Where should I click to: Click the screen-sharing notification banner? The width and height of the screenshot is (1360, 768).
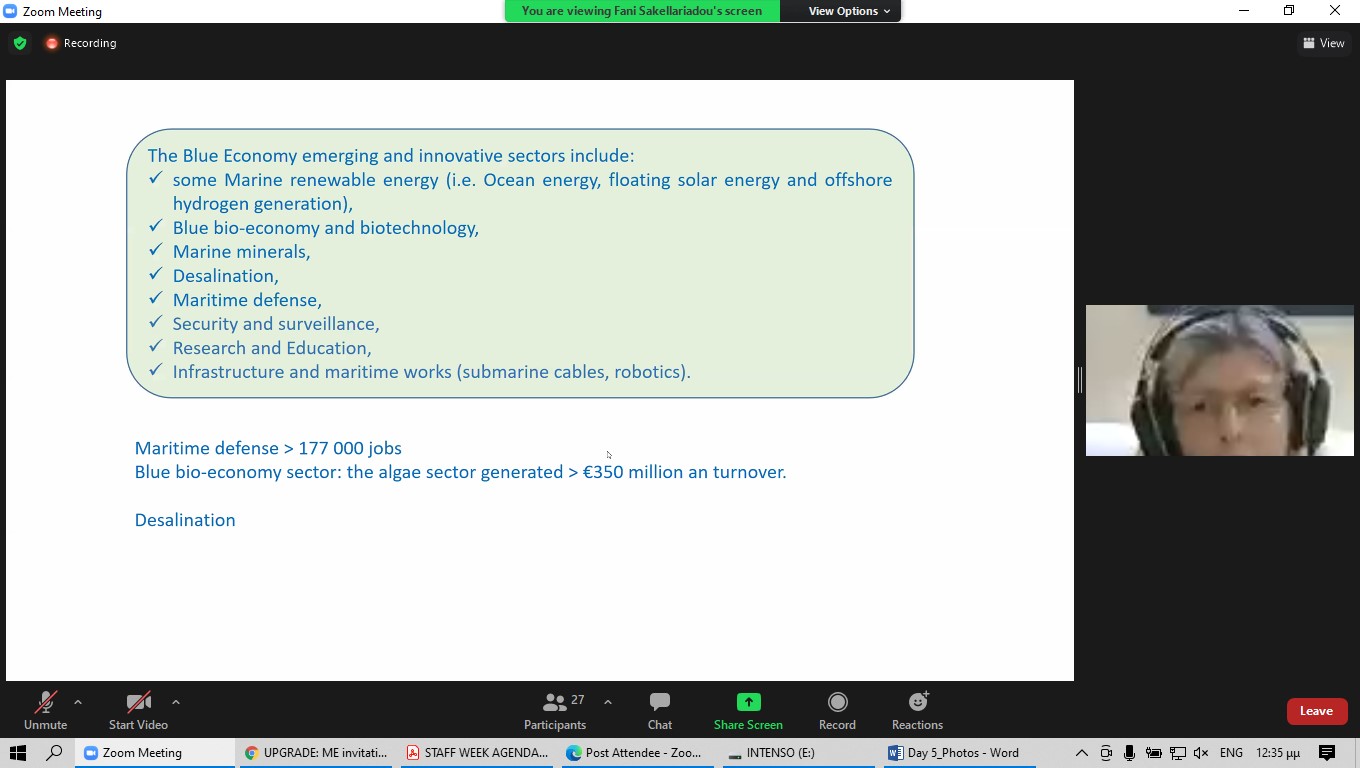642,11
